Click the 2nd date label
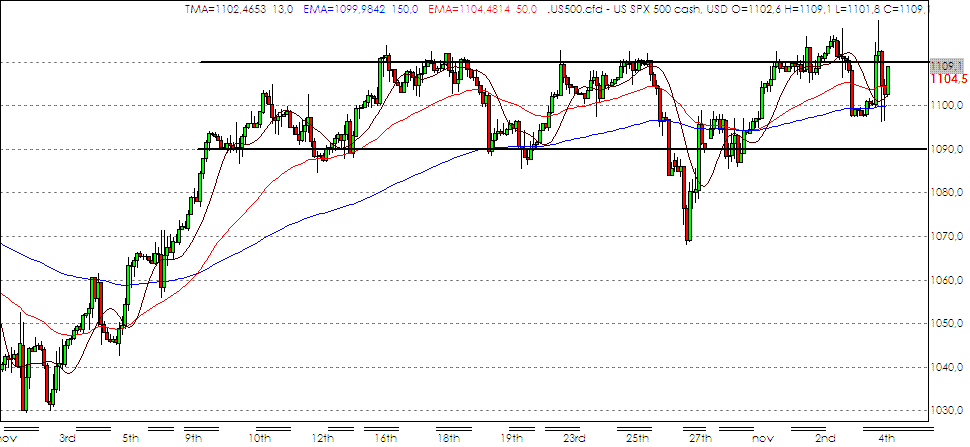 click(x=826, y=439)
